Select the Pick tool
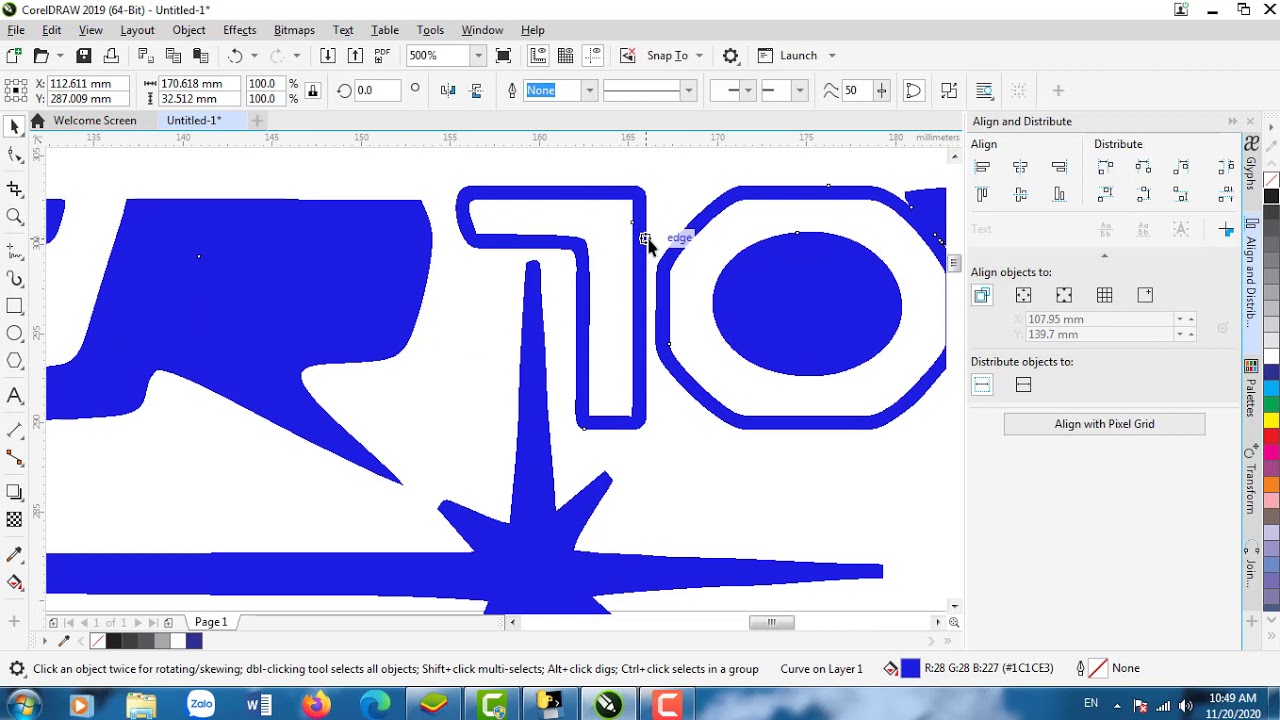This screenshot has height=720, width=1280. pos(14,127)
